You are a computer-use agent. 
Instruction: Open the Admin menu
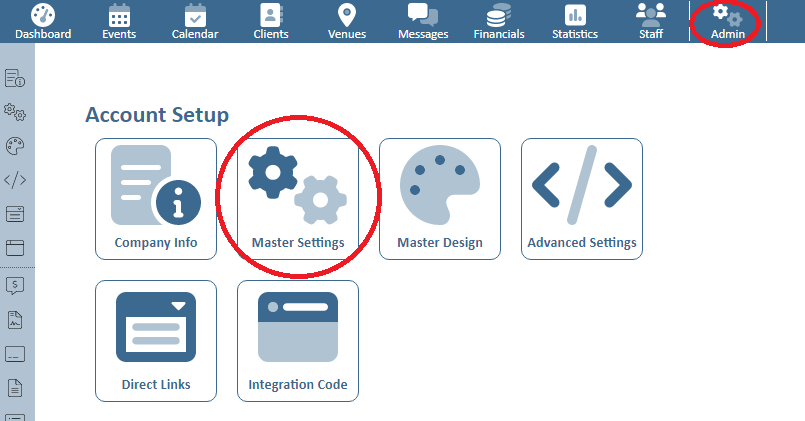point(727,21)
